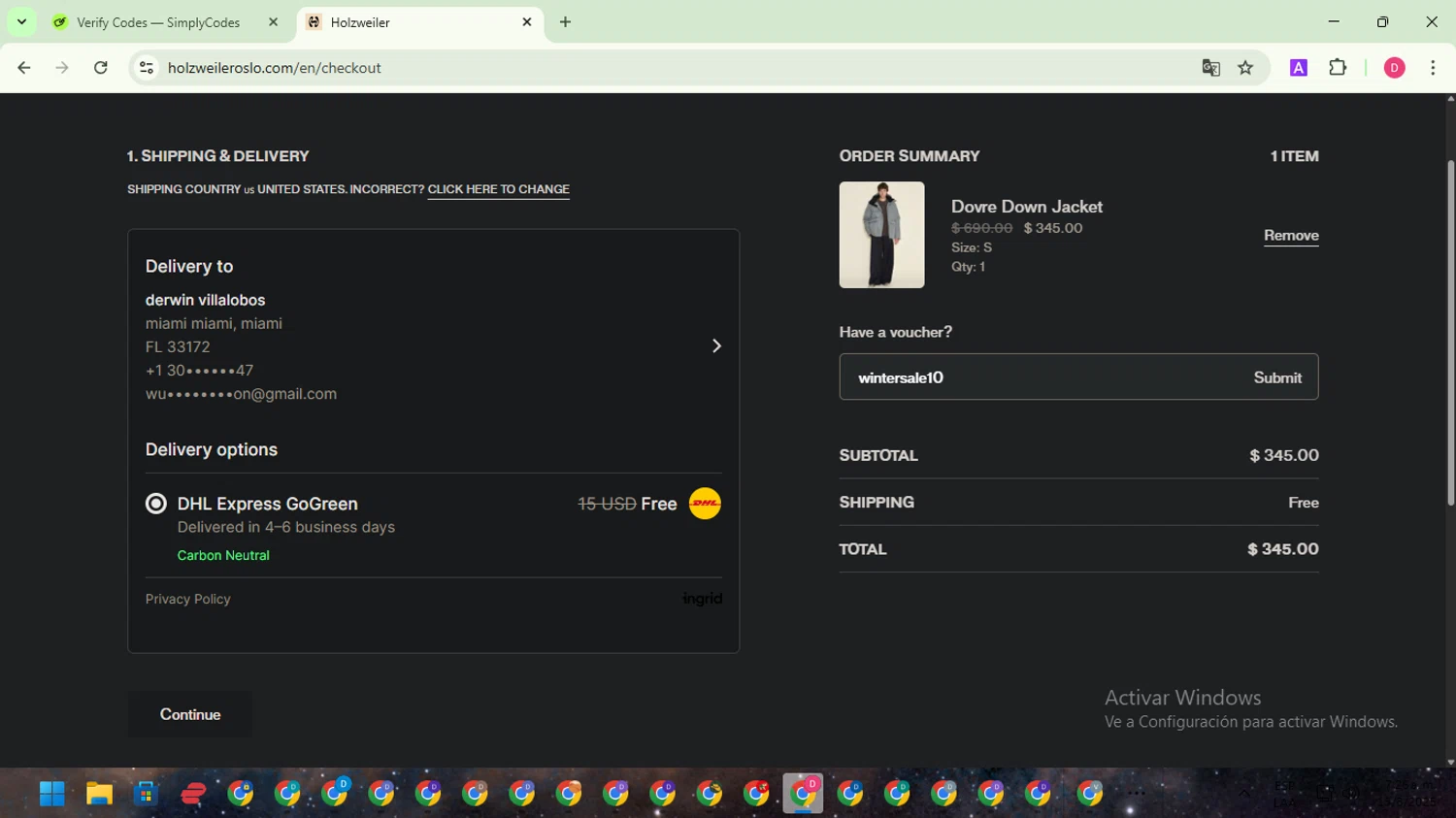Select the DHL Express GoGreen radio button
Viewport: 1456px width, 818px height.
(155, 504)
